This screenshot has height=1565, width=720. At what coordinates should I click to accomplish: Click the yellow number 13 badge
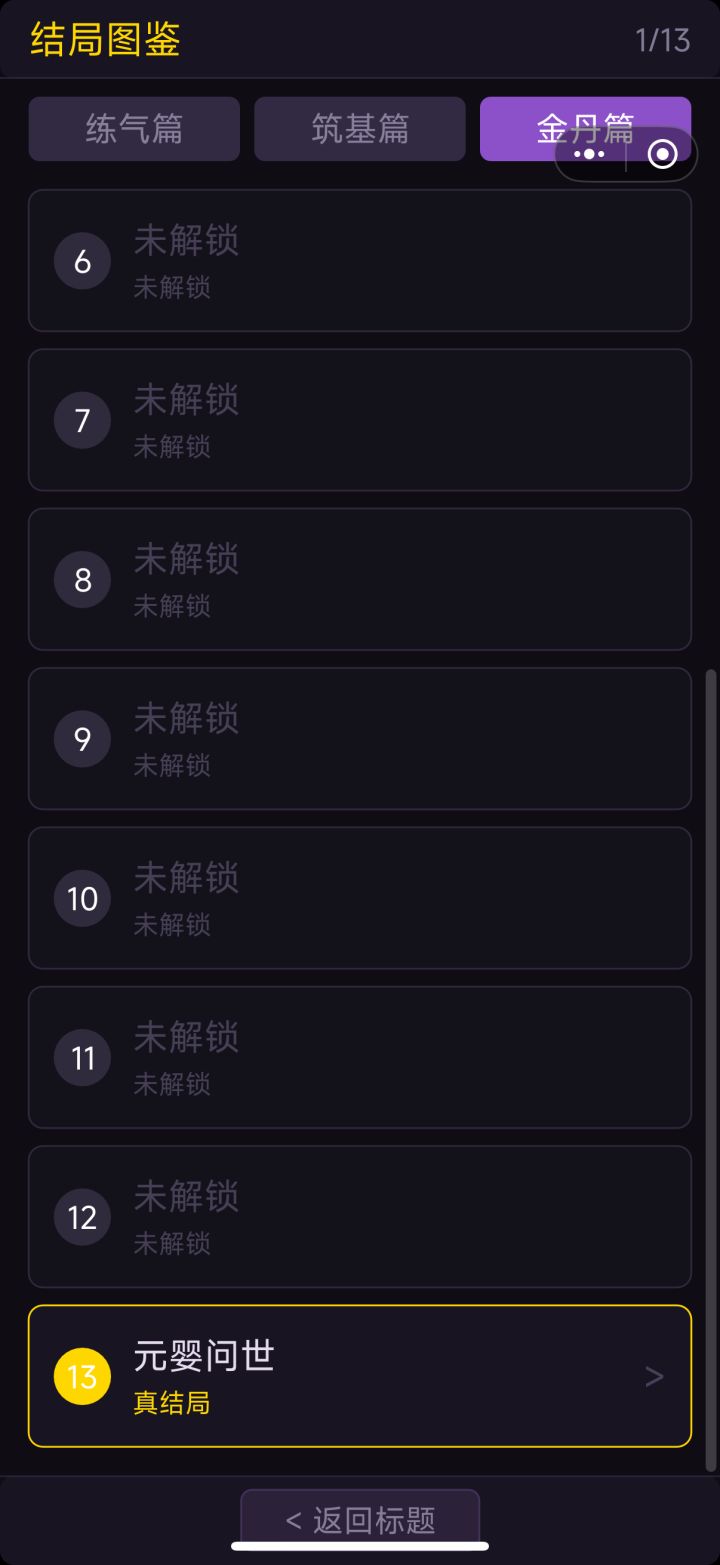[x=82, y=1376]
